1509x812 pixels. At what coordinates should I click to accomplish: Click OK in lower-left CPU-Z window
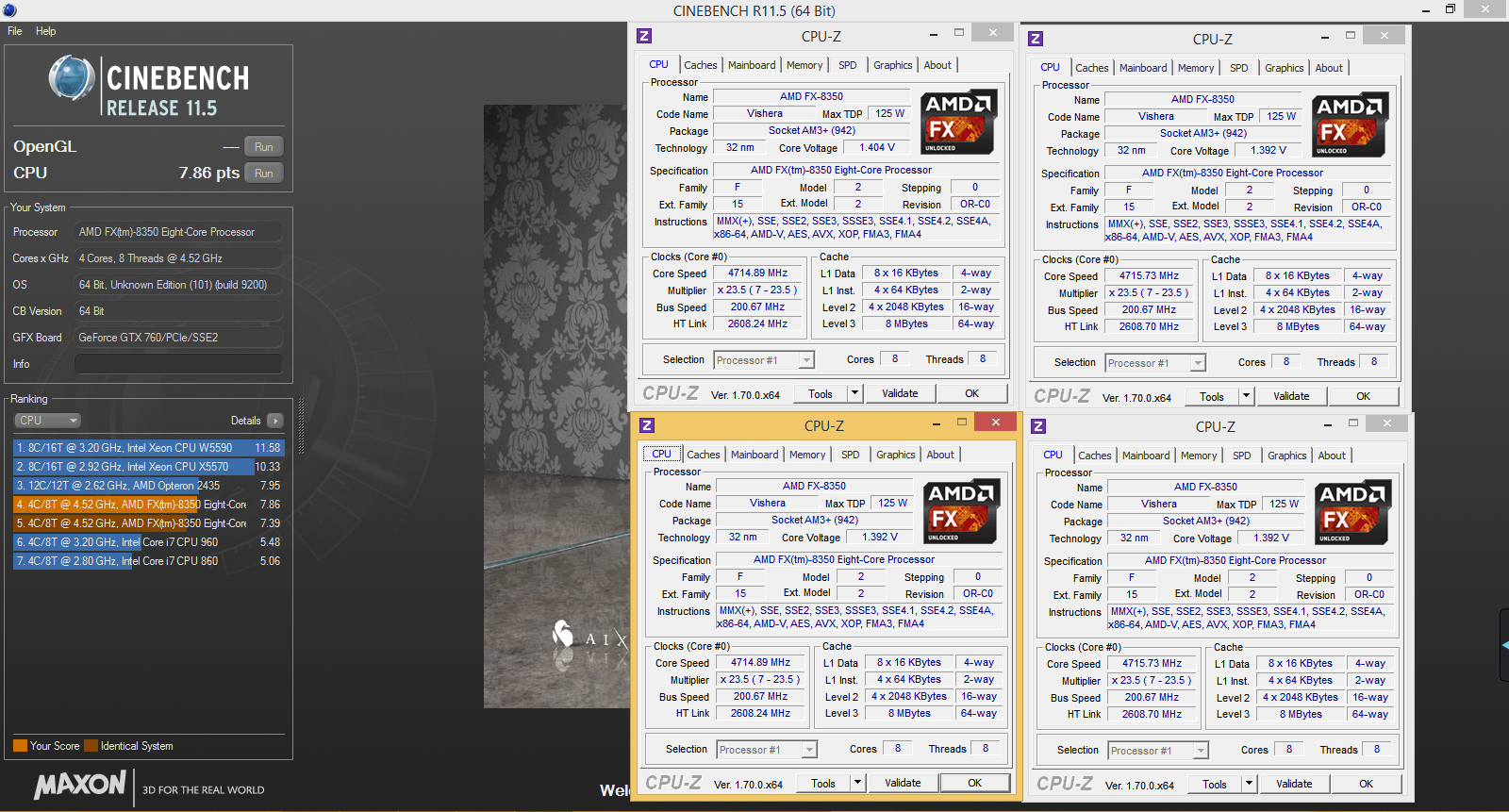(975, 783)
